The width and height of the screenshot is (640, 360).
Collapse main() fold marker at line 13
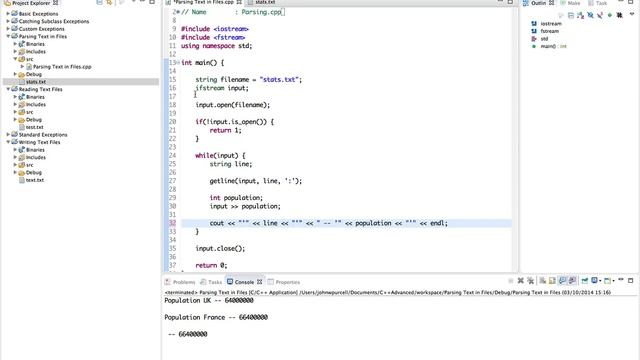click(x=178, y=62)
